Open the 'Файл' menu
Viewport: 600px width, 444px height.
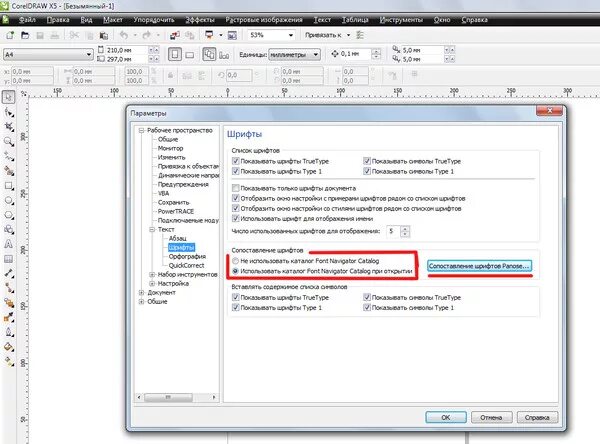point(27,20)
